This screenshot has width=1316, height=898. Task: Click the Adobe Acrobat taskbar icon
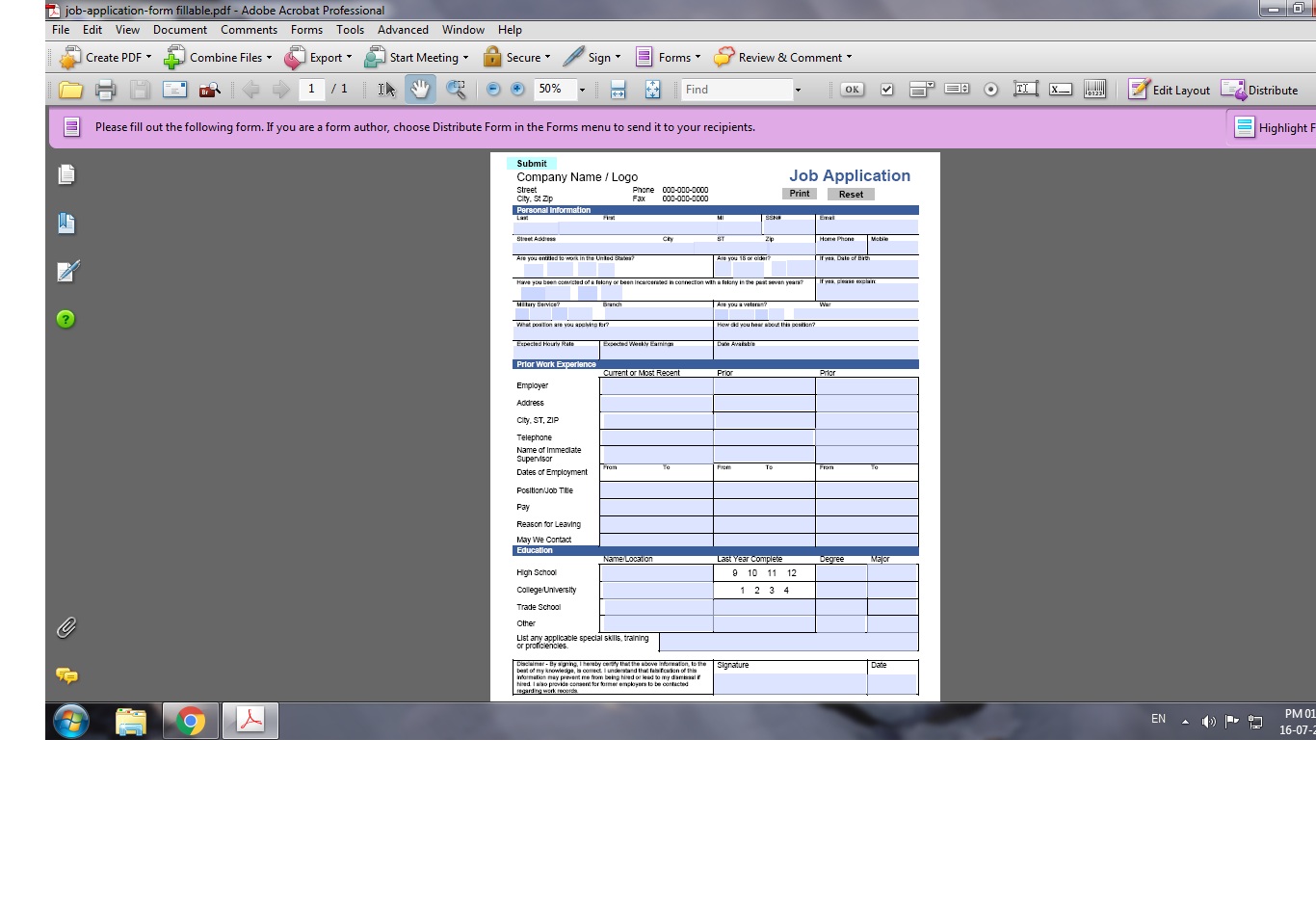pyautogui.click(x=250, y=721)
